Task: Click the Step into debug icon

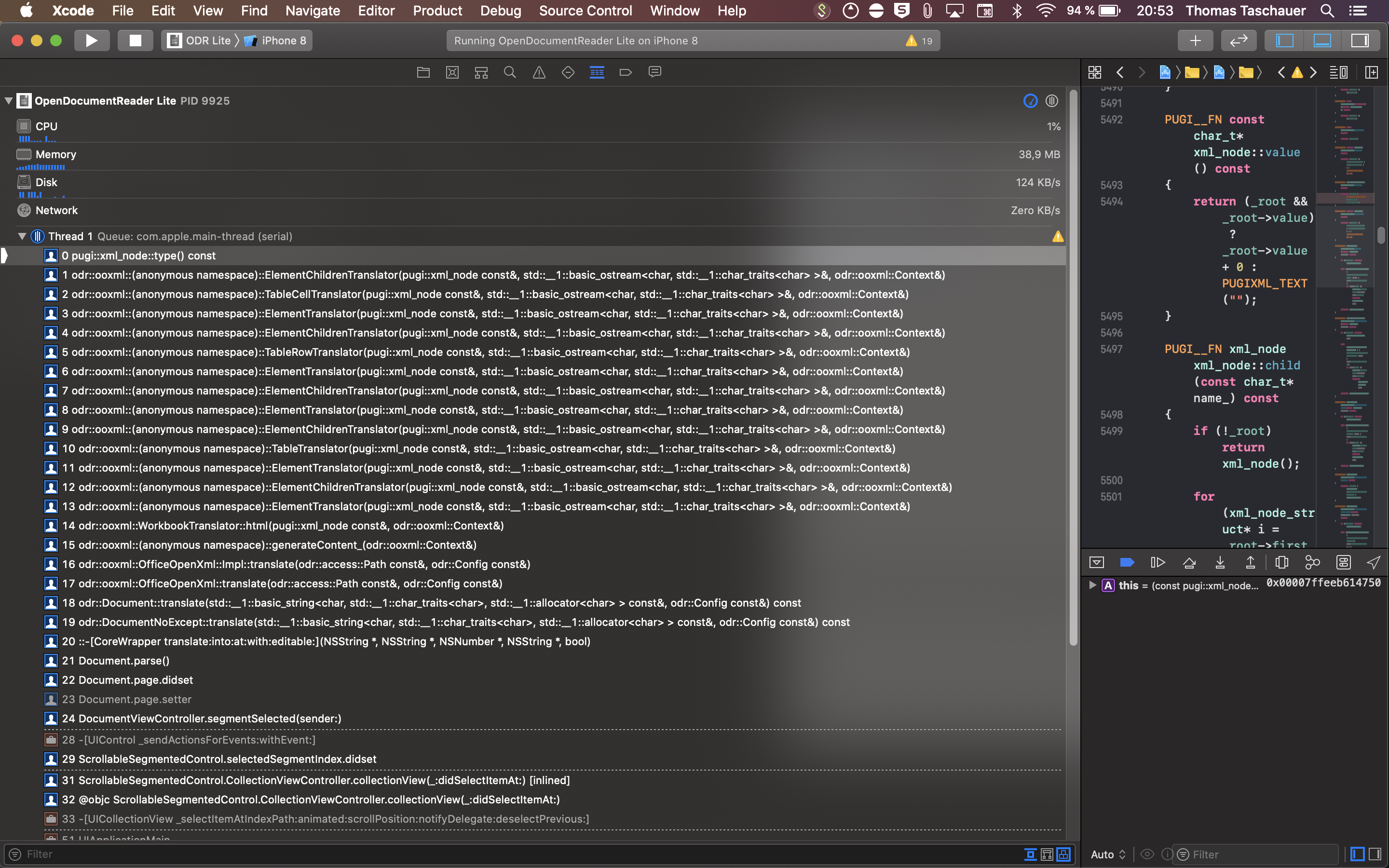Action: point(1220,563)
